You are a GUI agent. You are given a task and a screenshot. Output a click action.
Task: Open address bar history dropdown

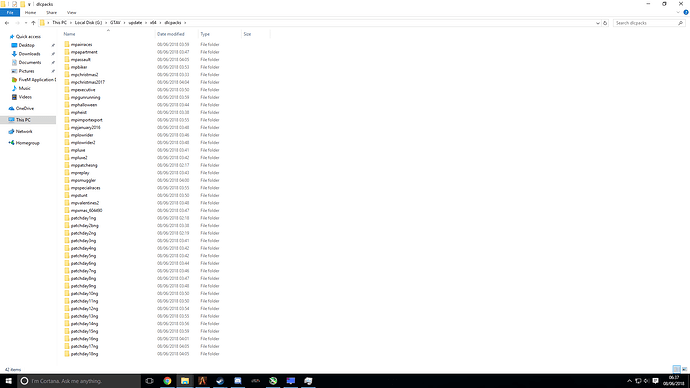[598, 23]
